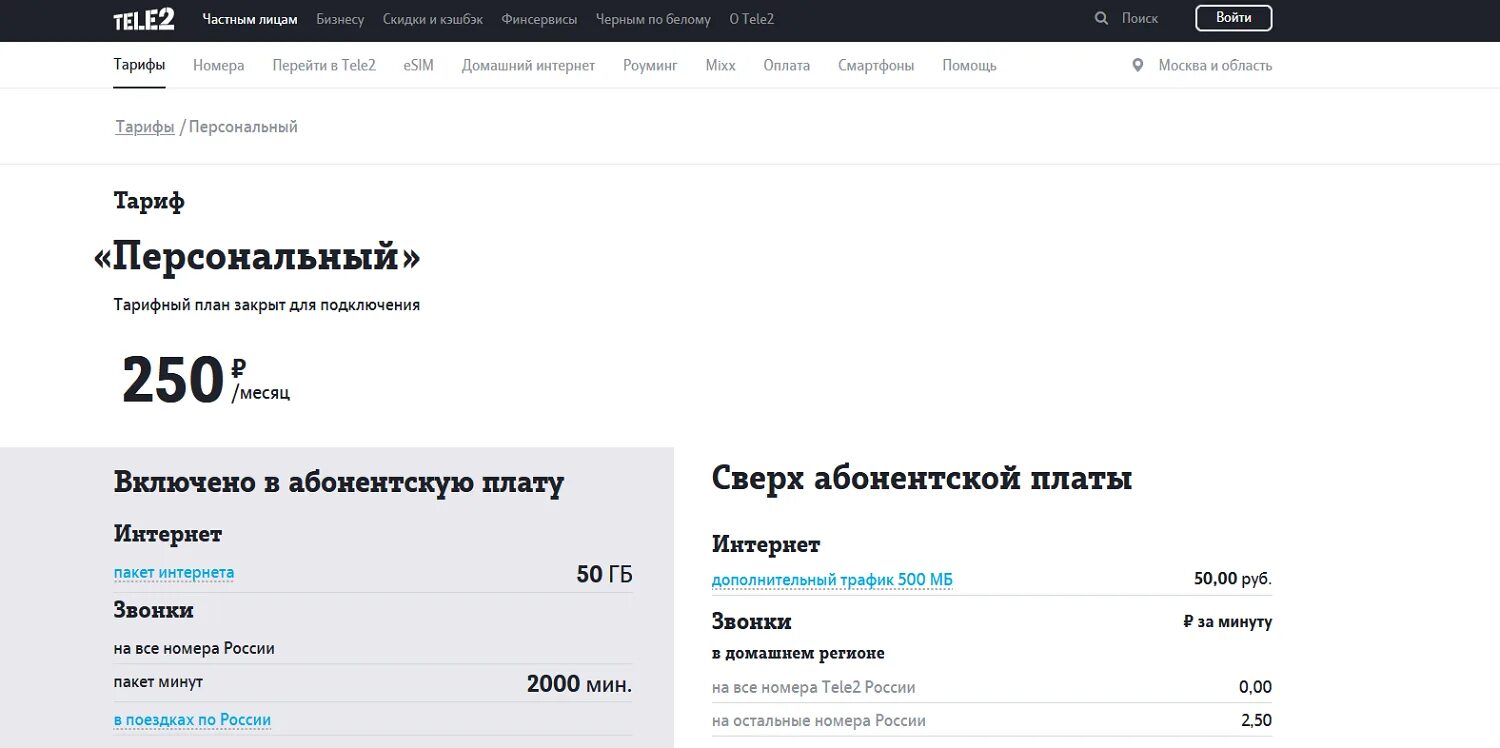Click the Войти login button
This screenshot has height=748, width=1500.
[1234, 18]
